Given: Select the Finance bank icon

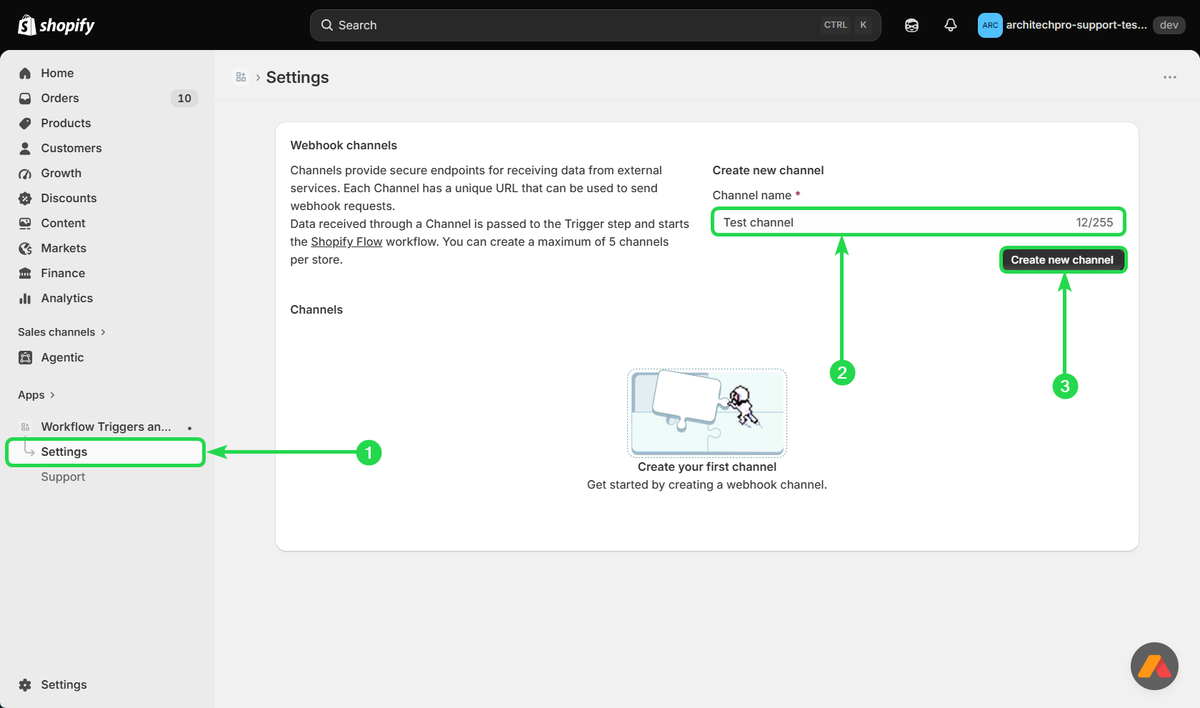Looking at the screenshot, I should pyautogui.click(x=25, y=273).
